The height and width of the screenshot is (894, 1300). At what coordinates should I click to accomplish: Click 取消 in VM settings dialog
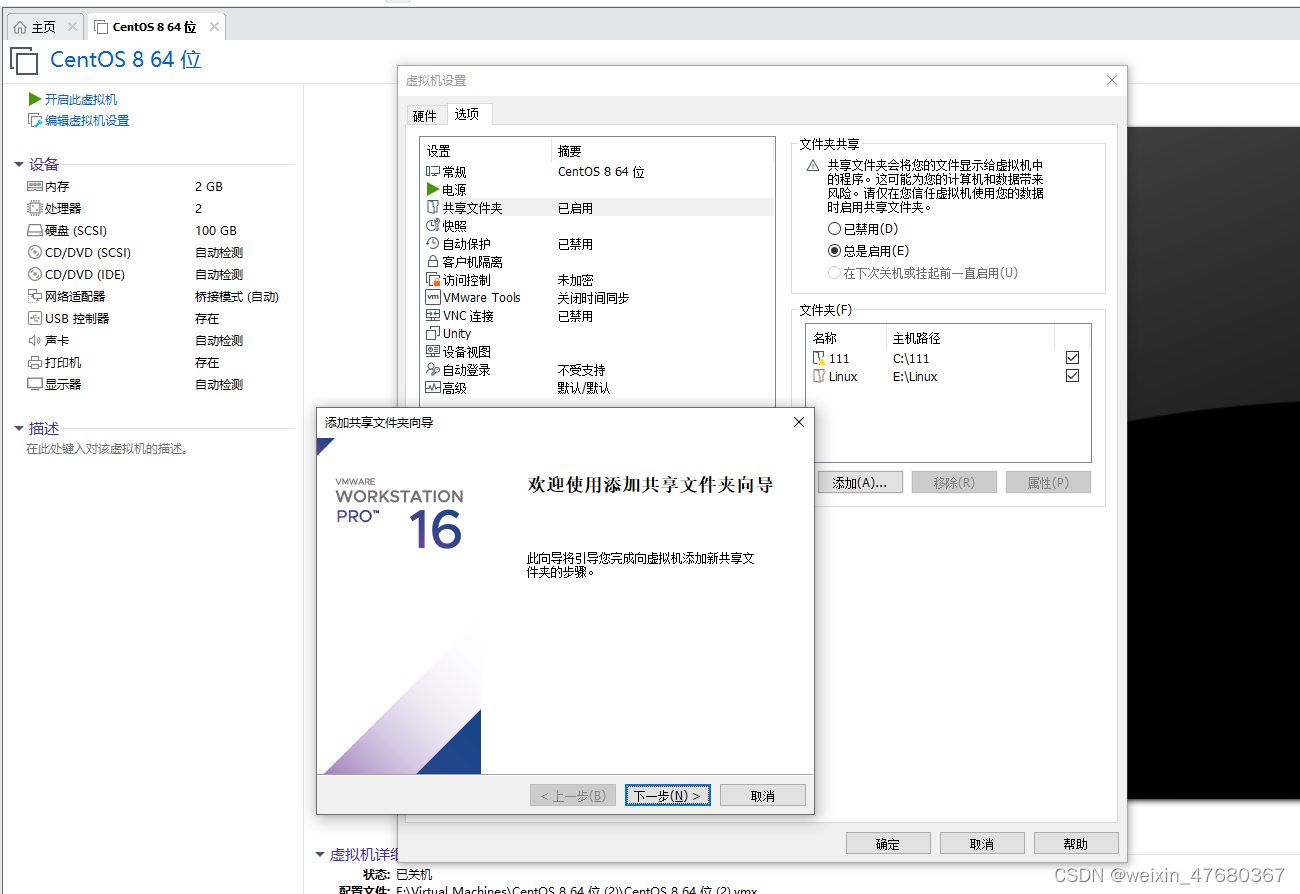[x=982, y=844]
